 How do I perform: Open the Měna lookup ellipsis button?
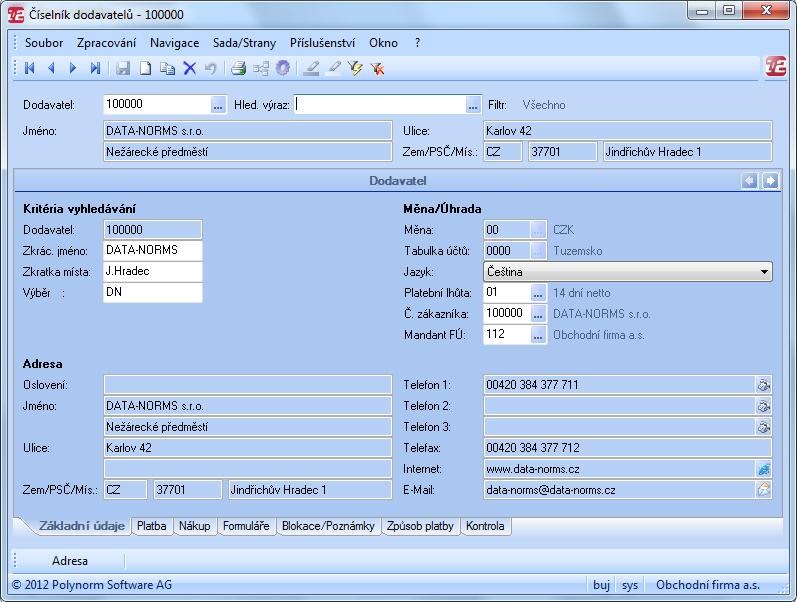click(538, 230)
